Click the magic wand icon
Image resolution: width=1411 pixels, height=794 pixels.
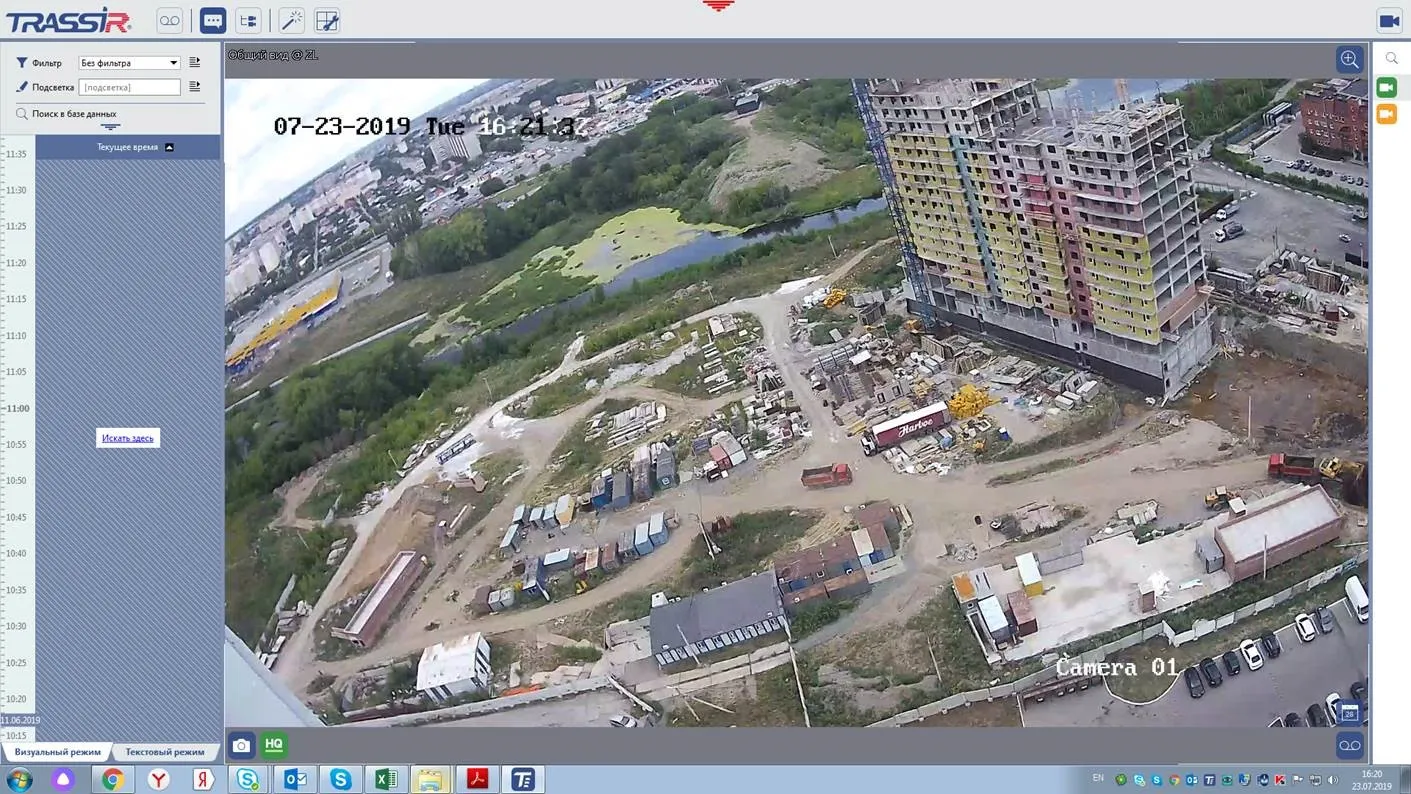click(291, 21)
